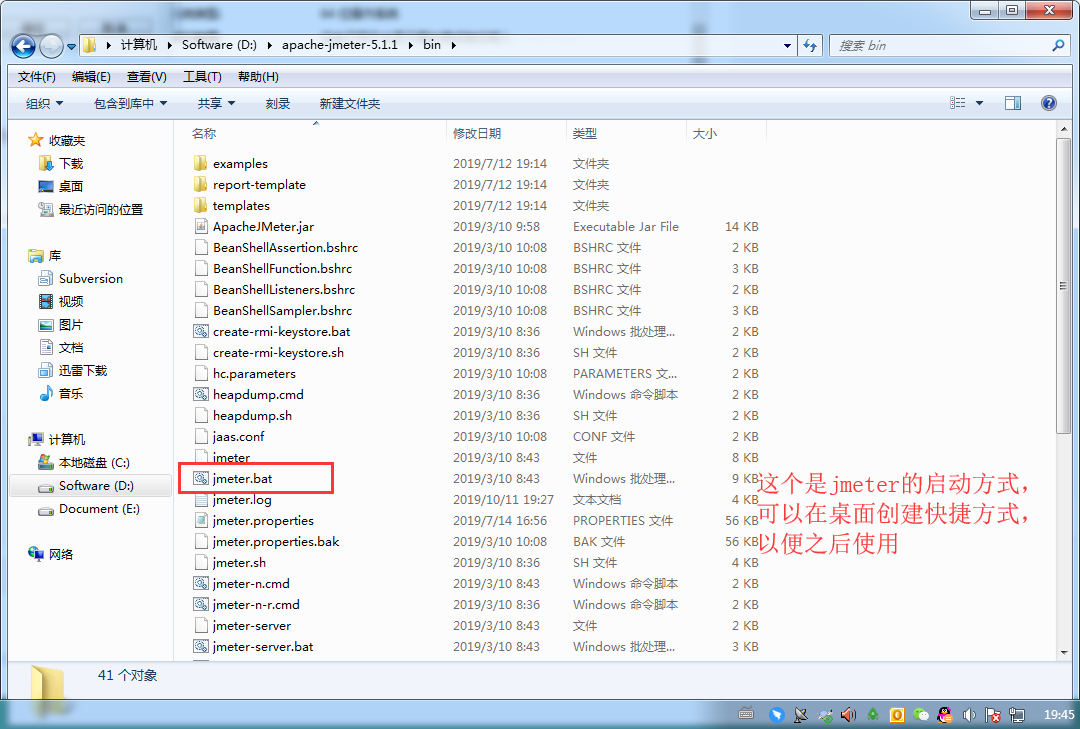1080x729 pixels.
Task: Select Document (E:) drive
Action: coord(99,509)
